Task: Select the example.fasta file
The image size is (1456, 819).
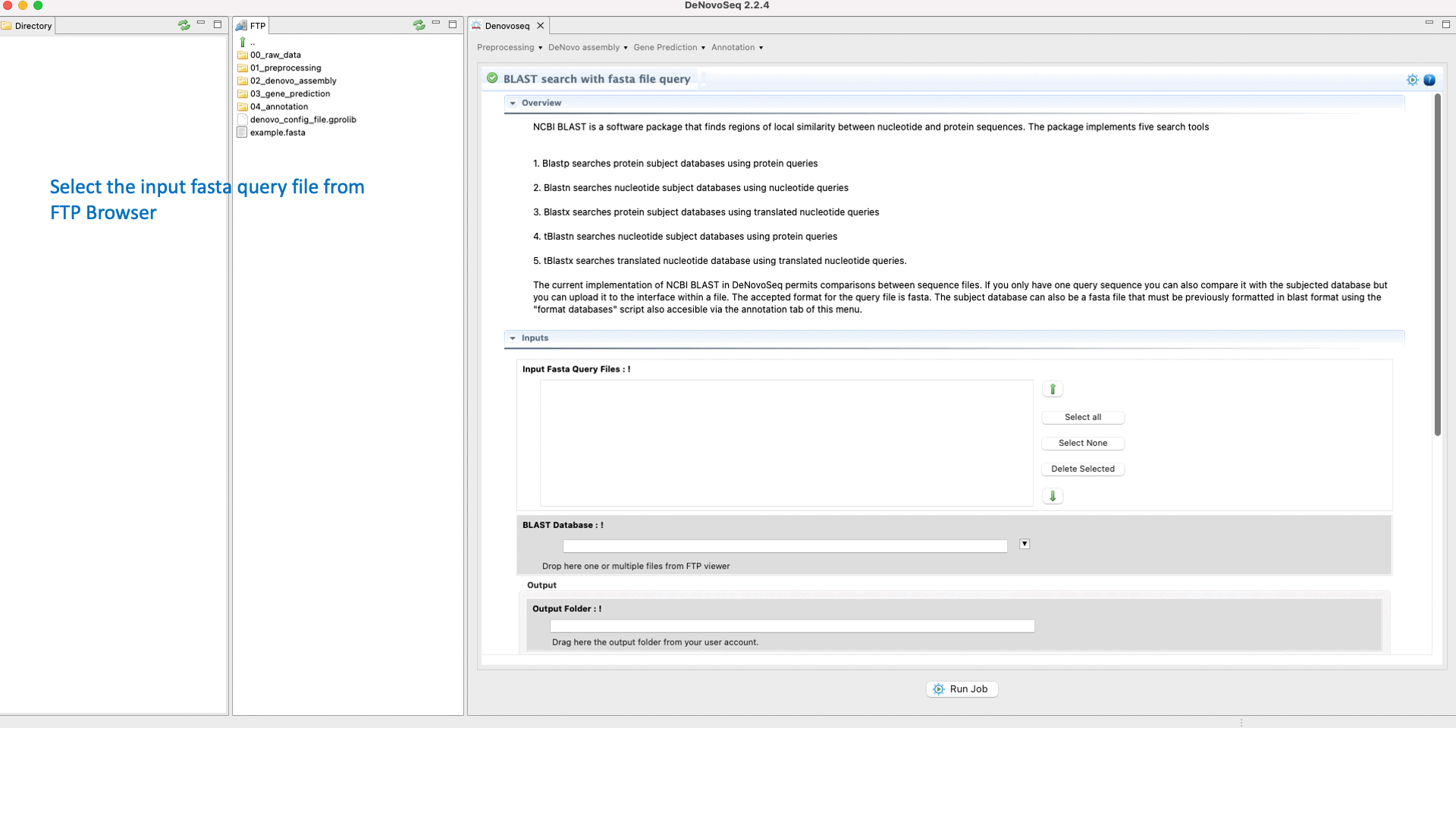Action: coord(277,133)
